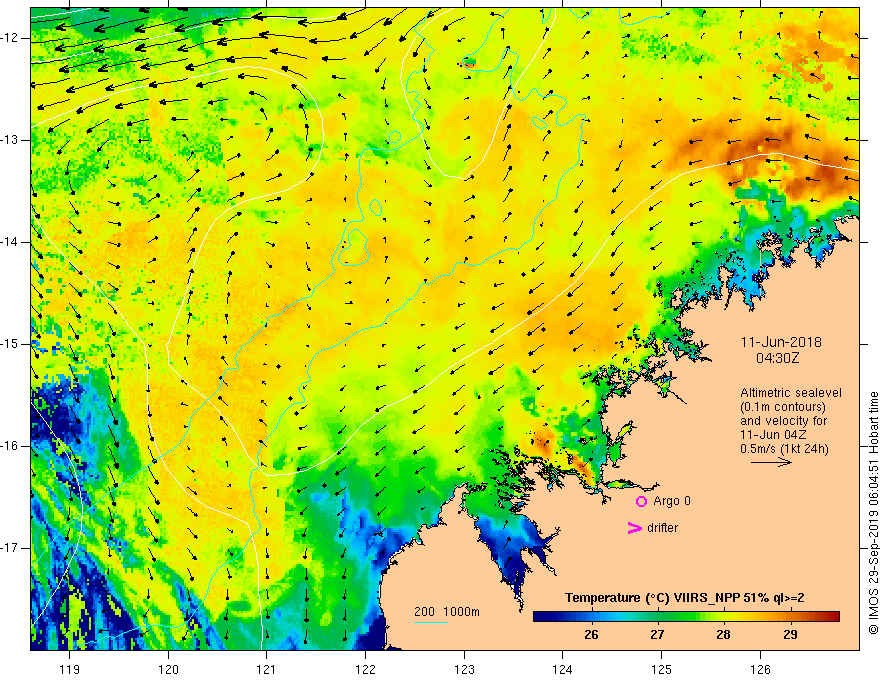Click longitude axis label 122
Viewport: 880px width, 680px height.
tap(365, 669)
